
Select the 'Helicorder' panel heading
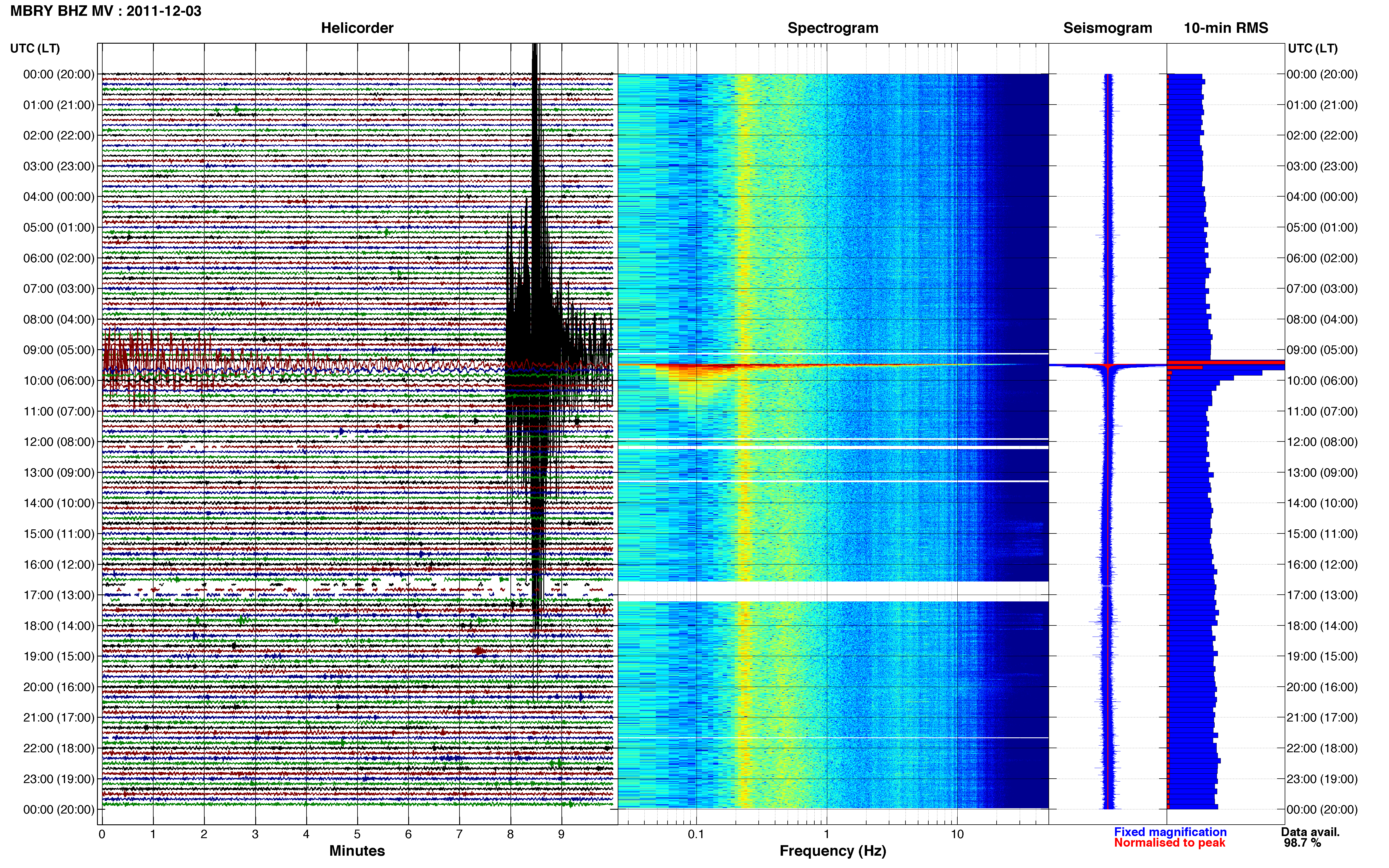[357, 28]
